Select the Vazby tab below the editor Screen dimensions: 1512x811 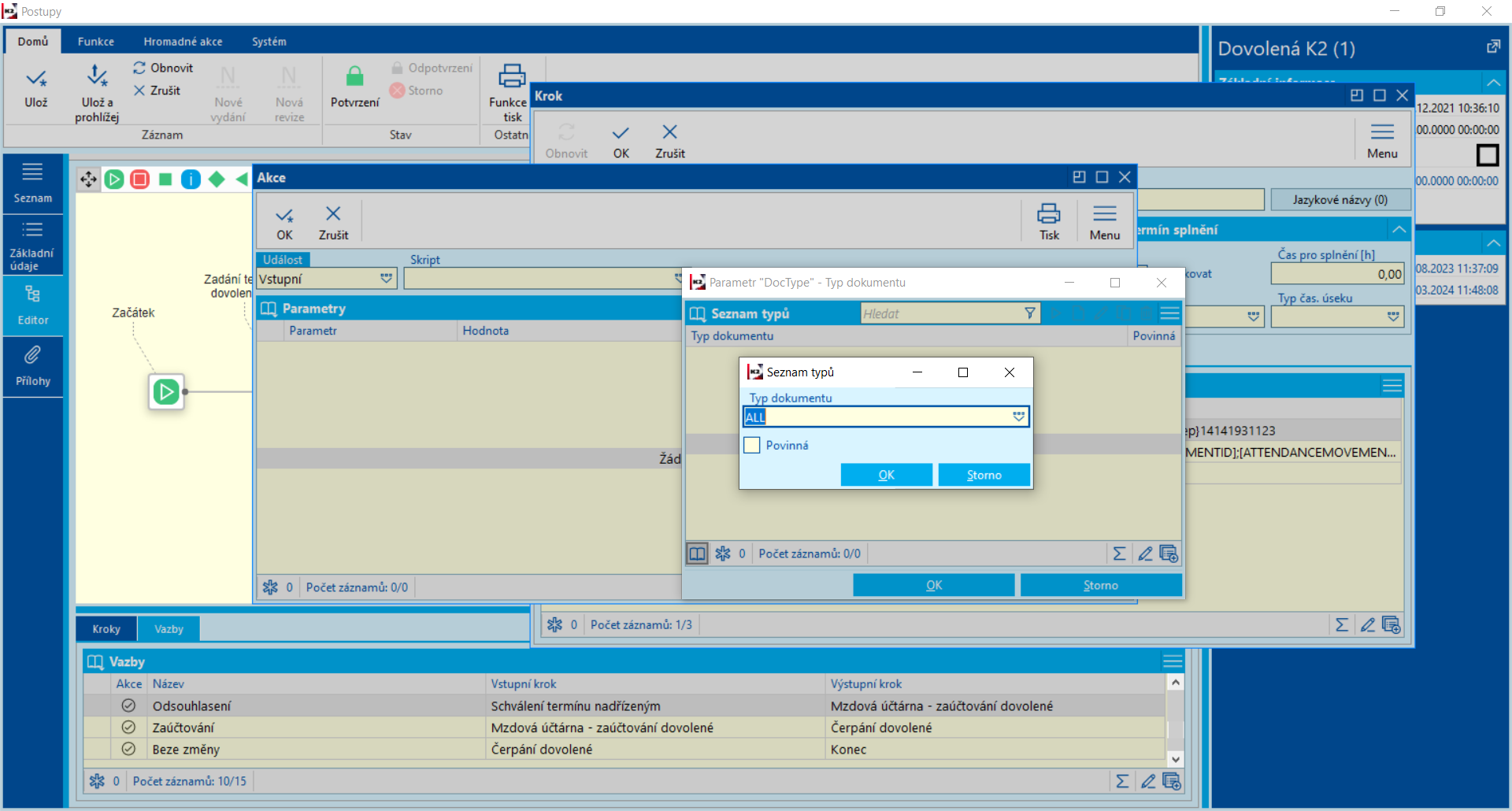(169, 629)
